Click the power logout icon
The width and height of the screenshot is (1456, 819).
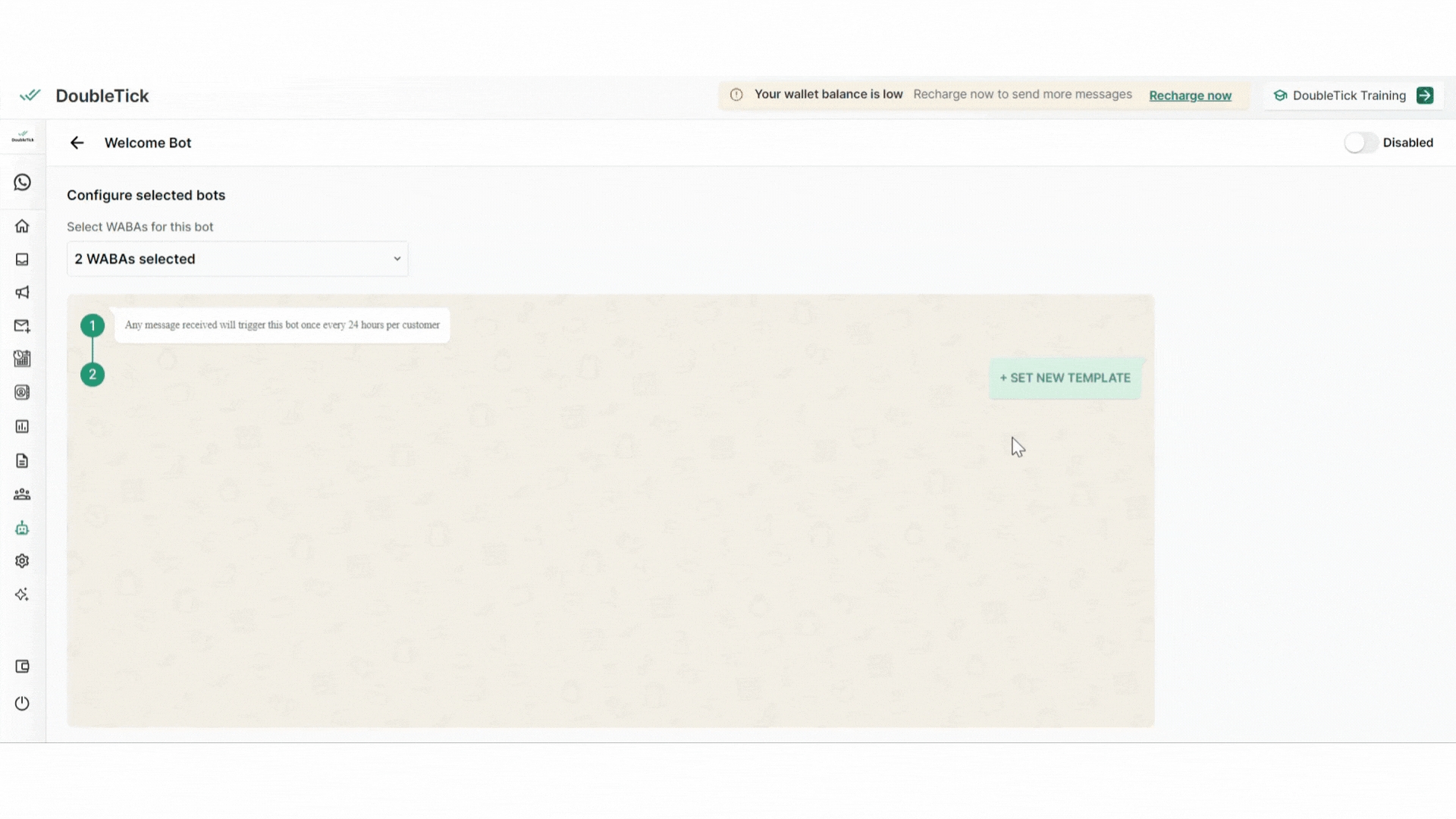tap(22, 704)
